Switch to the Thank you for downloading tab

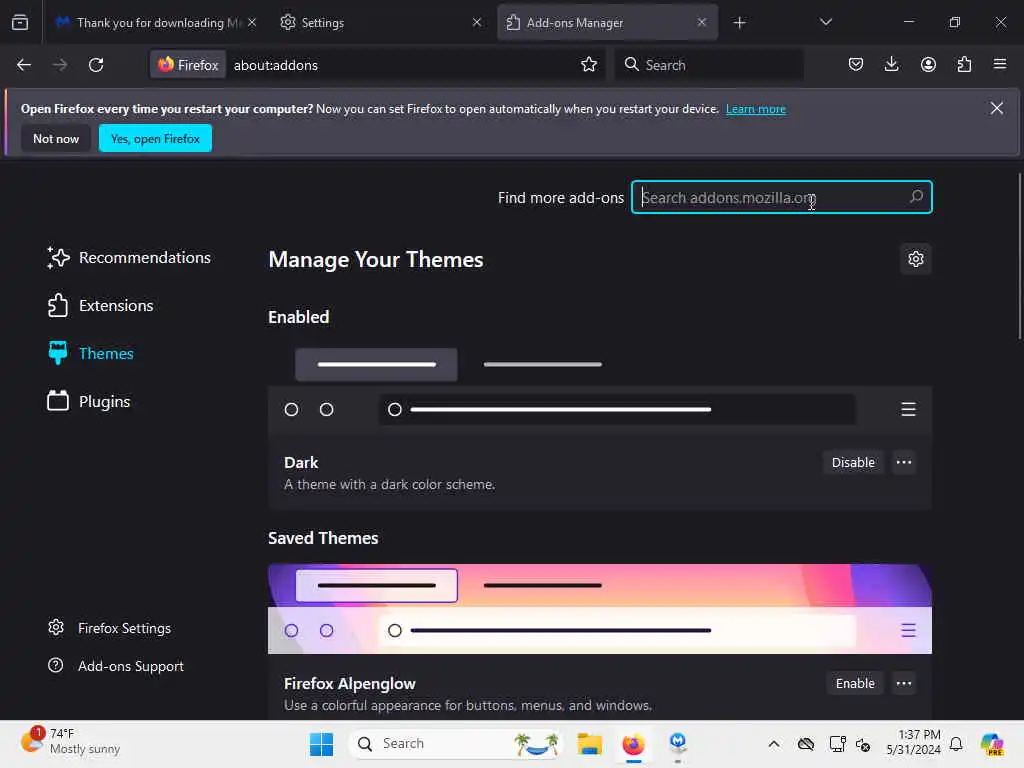pyautogui.click(x=155, y=22)
